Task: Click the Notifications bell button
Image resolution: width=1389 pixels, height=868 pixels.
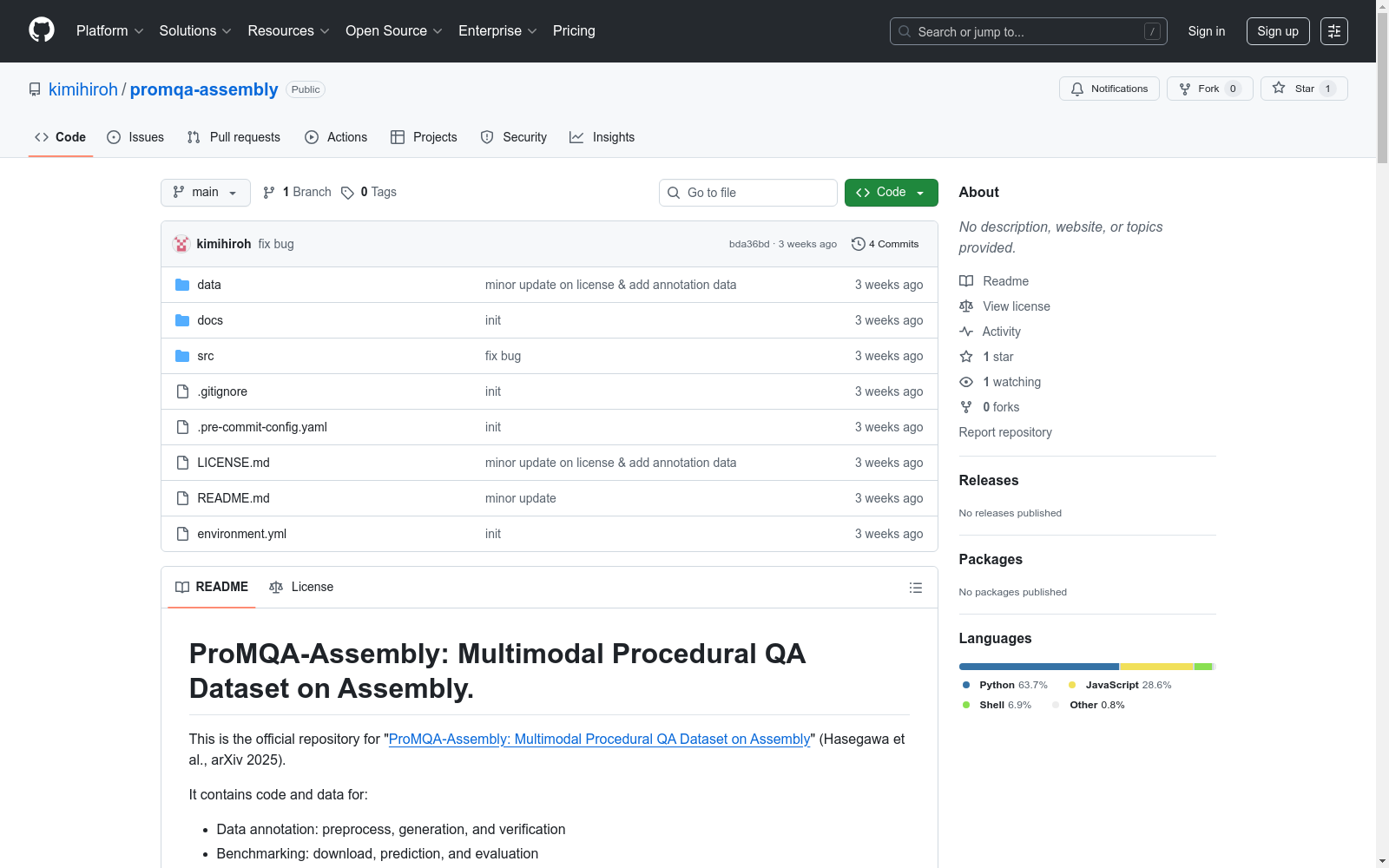Action: 1109,89
